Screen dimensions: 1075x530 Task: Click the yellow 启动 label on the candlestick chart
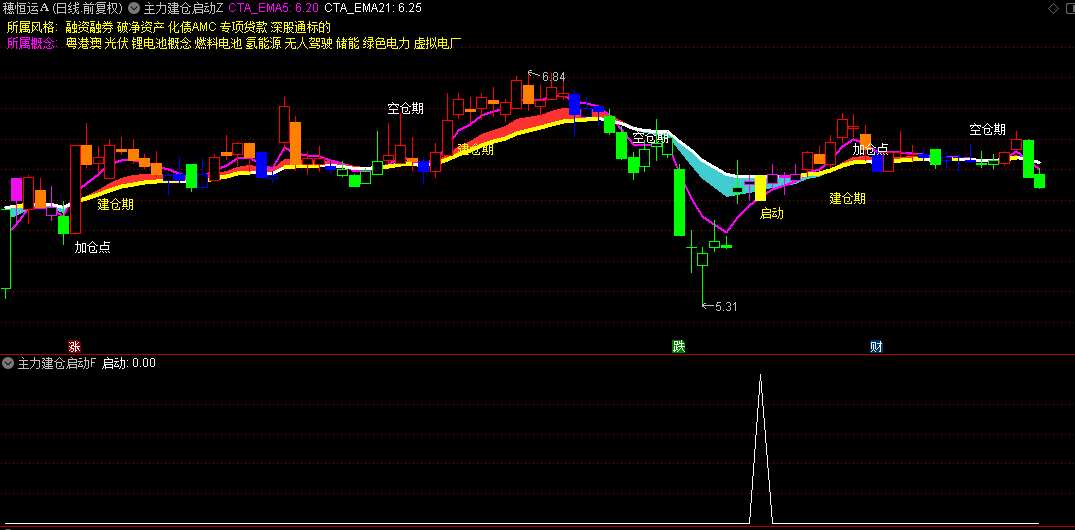[x=771, y=213]
